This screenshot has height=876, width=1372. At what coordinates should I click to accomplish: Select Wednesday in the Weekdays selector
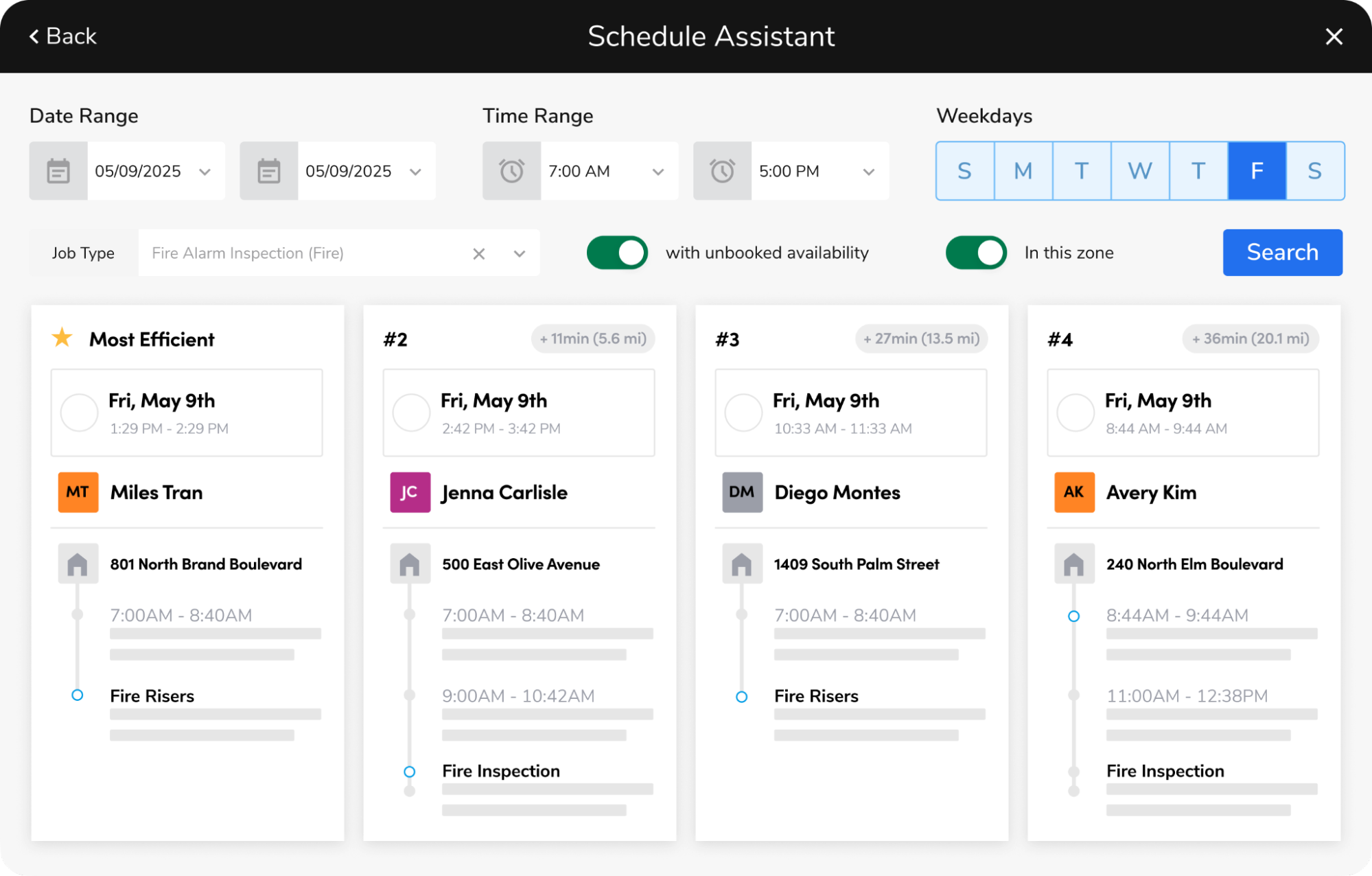tap(1139, 171)
